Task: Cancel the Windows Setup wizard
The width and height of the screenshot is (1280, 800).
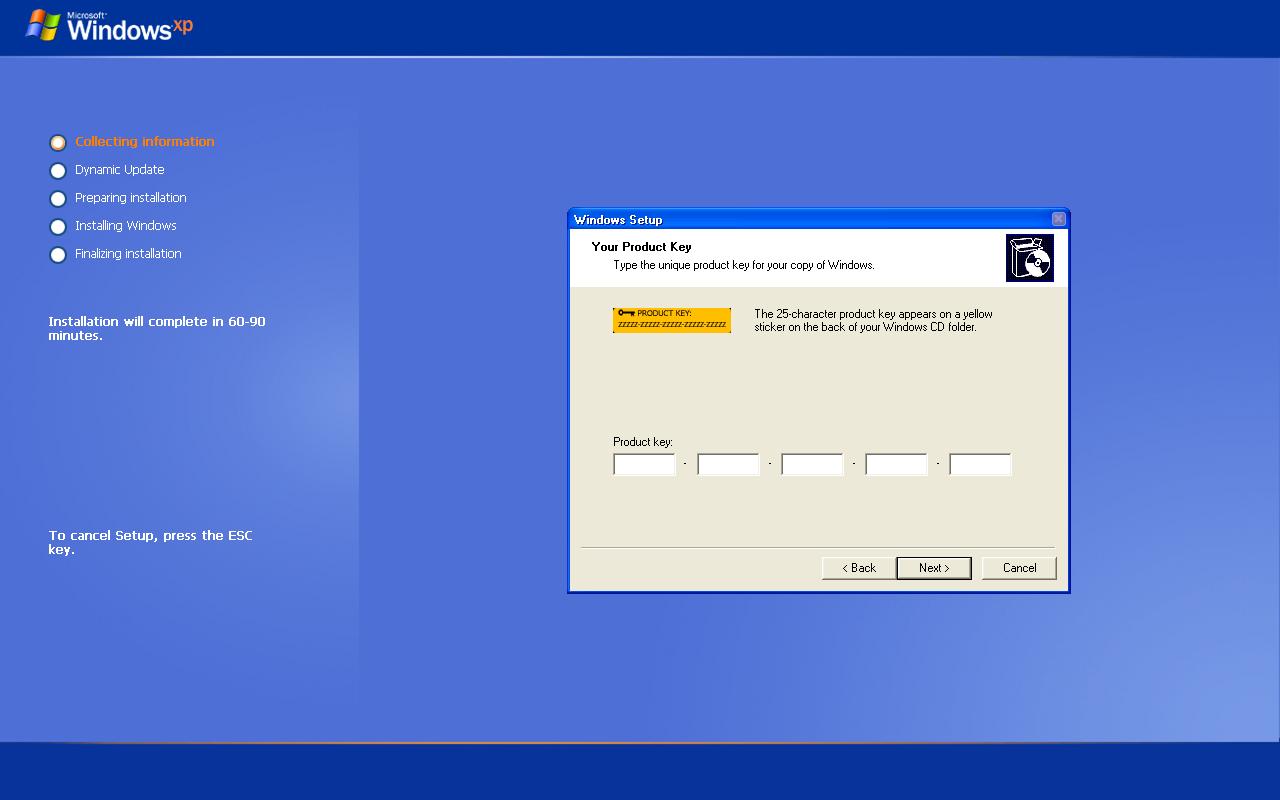Action: pyautogui.click(x=1019, y=568)
